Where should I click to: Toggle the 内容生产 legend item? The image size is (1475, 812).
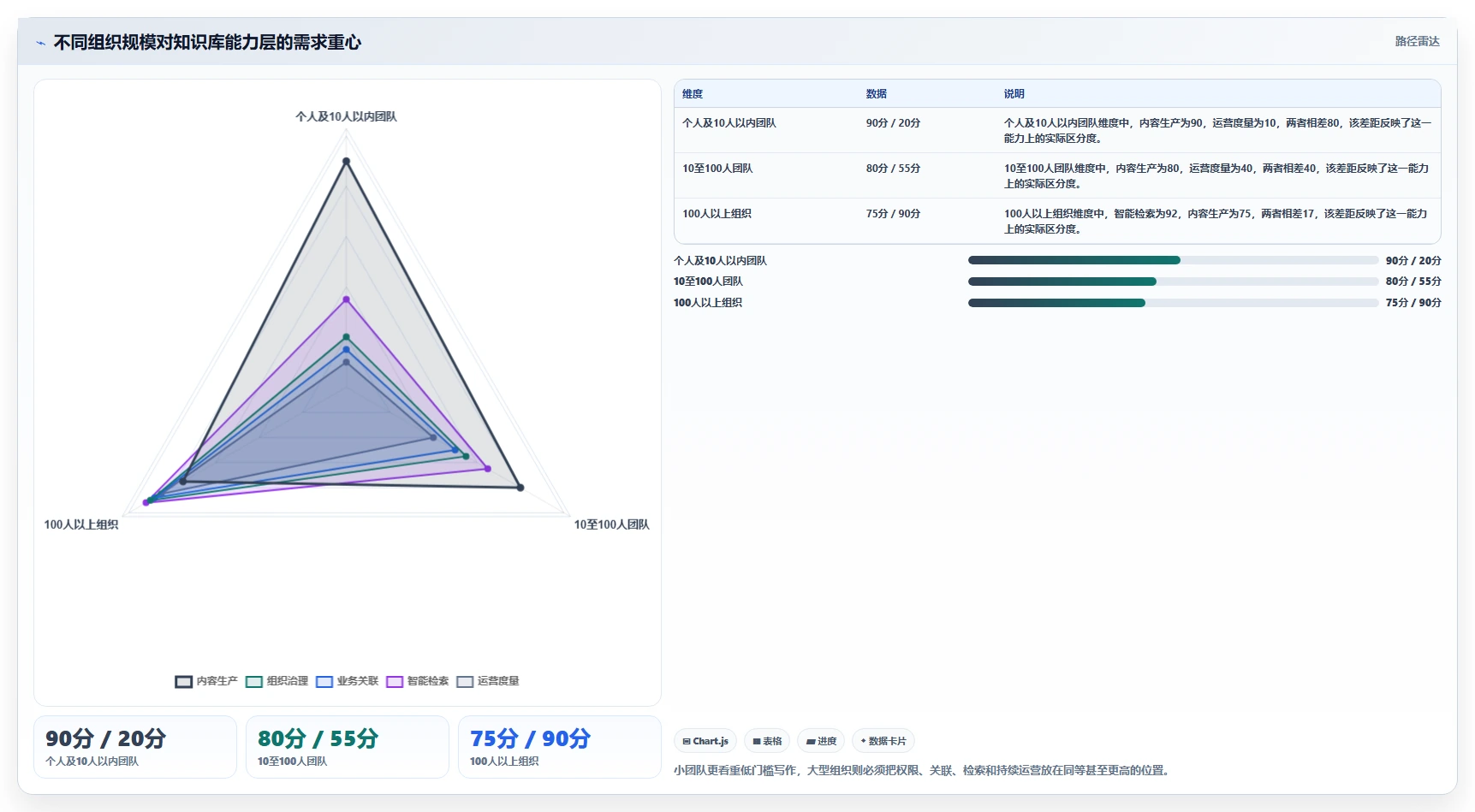pyautogui.click(x=206, y=681)
